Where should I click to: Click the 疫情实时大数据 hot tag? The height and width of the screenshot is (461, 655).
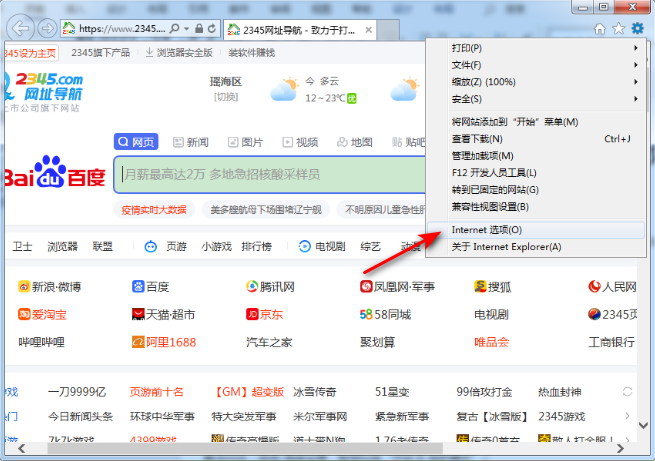[154, 210]
